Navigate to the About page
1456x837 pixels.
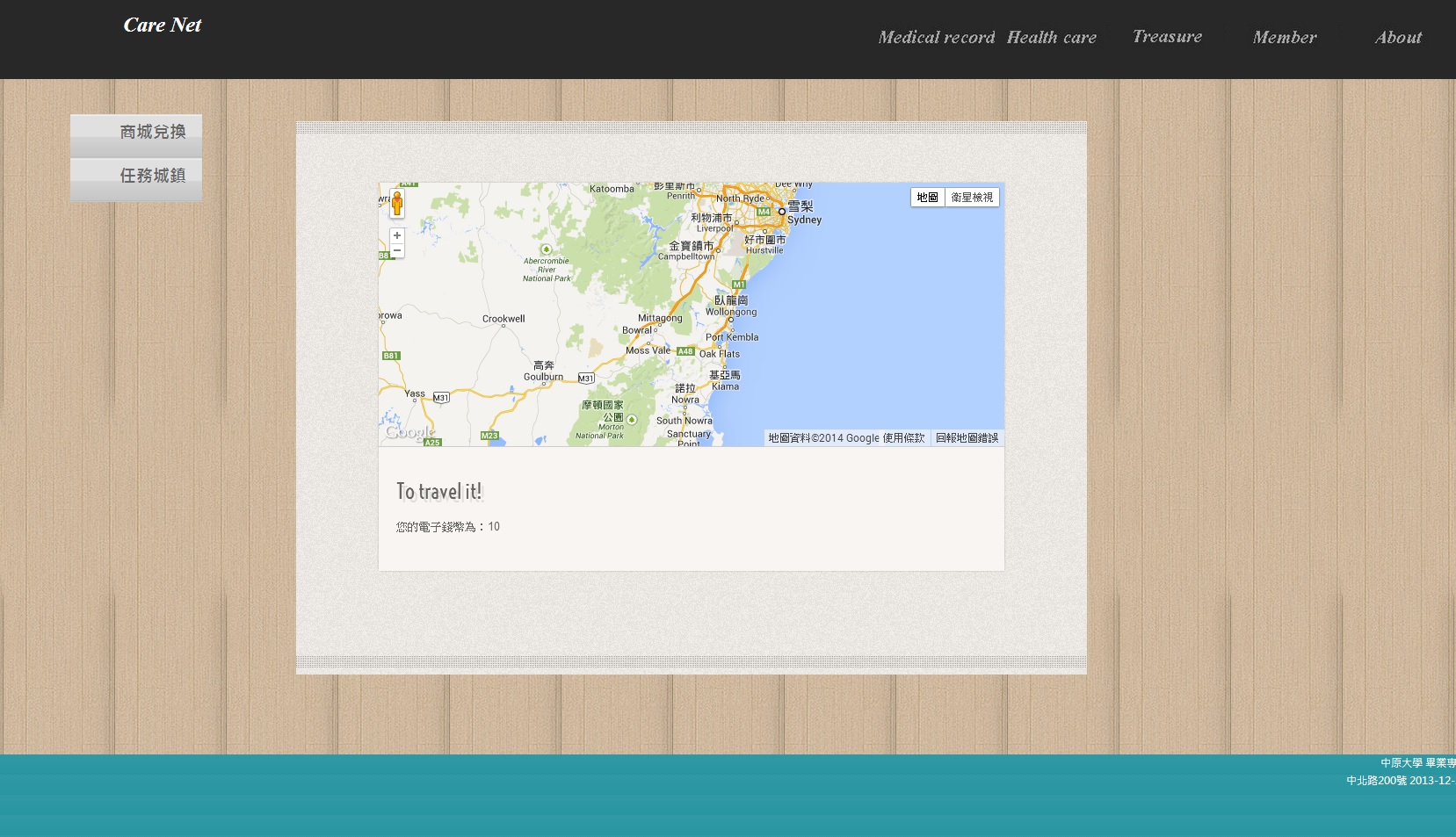[1397, 37]
